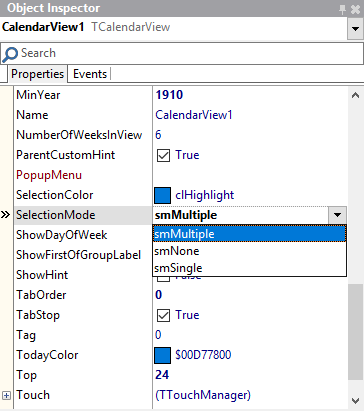Select the SelectionMode property name
The height and width of the screenshot is (411, 364).
56,215
